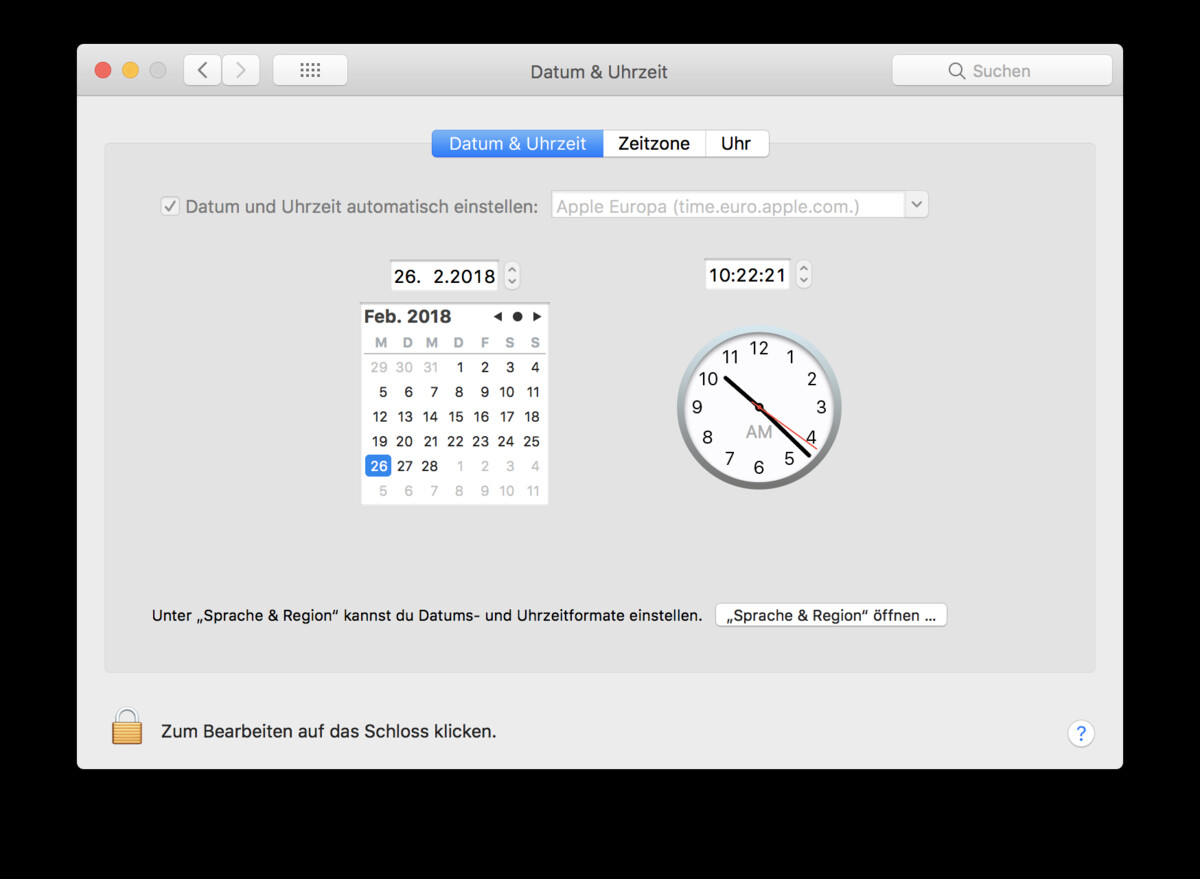Click the grid Show All icon in toolbar

(x=310, y=70)
